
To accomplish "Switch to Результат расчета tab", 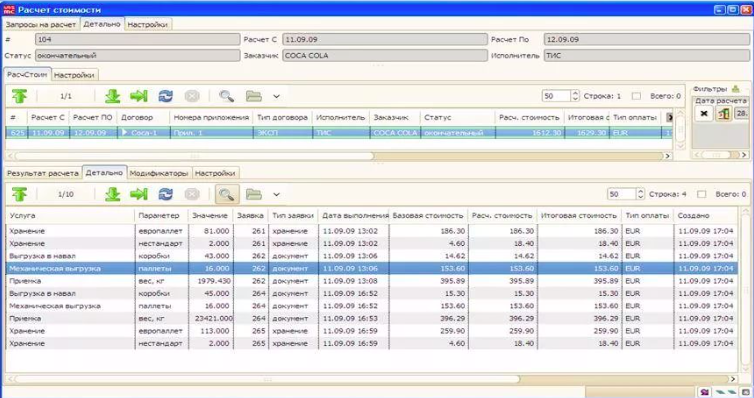I will pyautogui.click(x=42, y=173).
